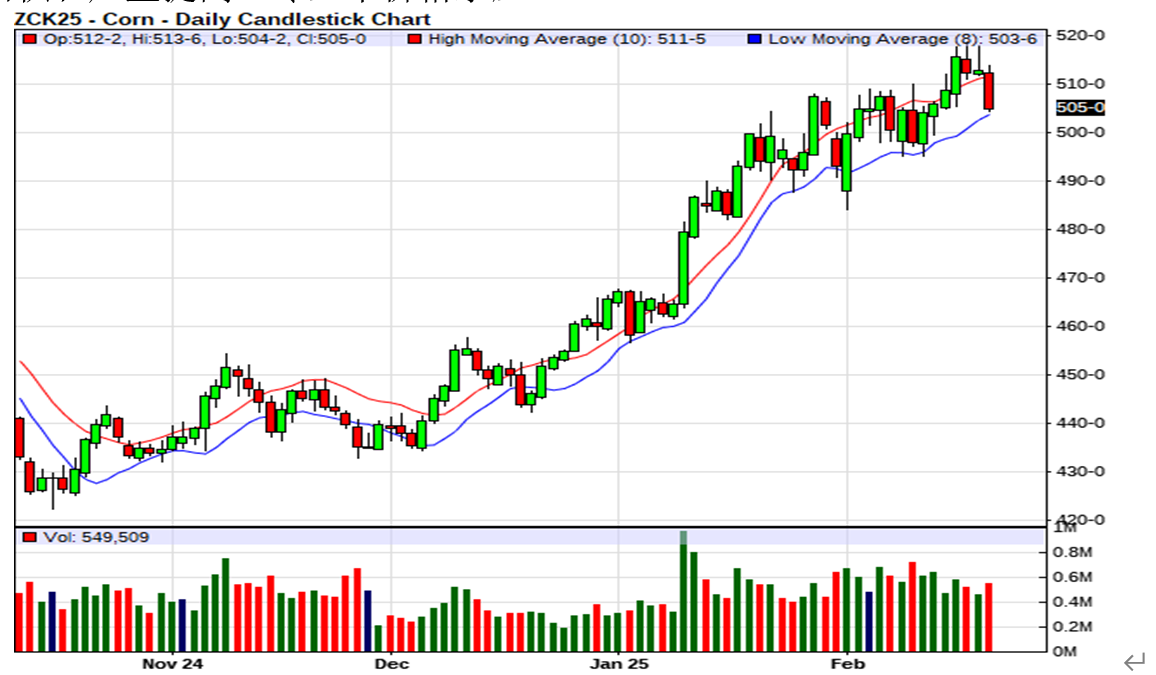
Task: Click the red swatch next to Vol: 549,509
Action: click(30, 538)
